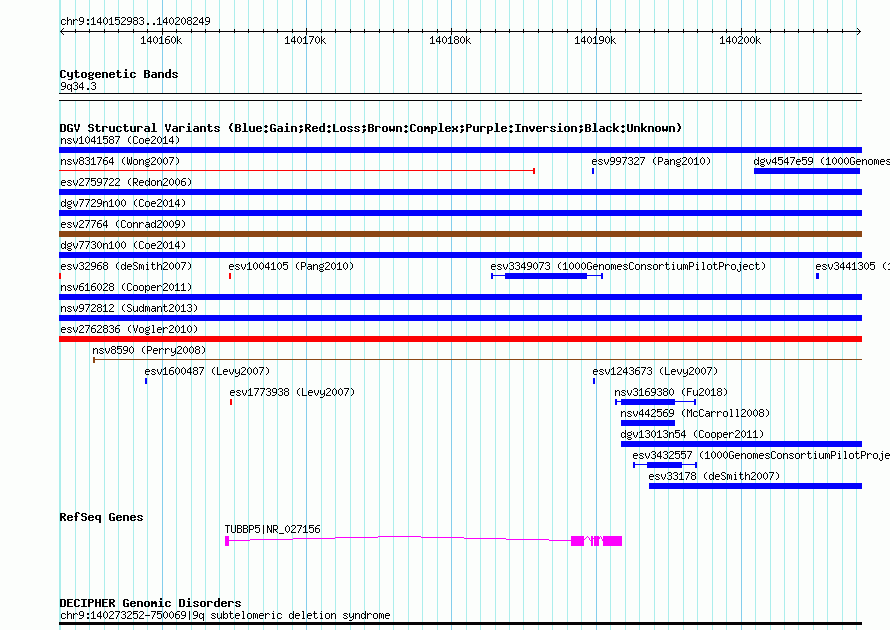This screenshot has width=890, height=630.
Task: Select the esv3349073 variant feature glyph
Action: pos(547,276)
